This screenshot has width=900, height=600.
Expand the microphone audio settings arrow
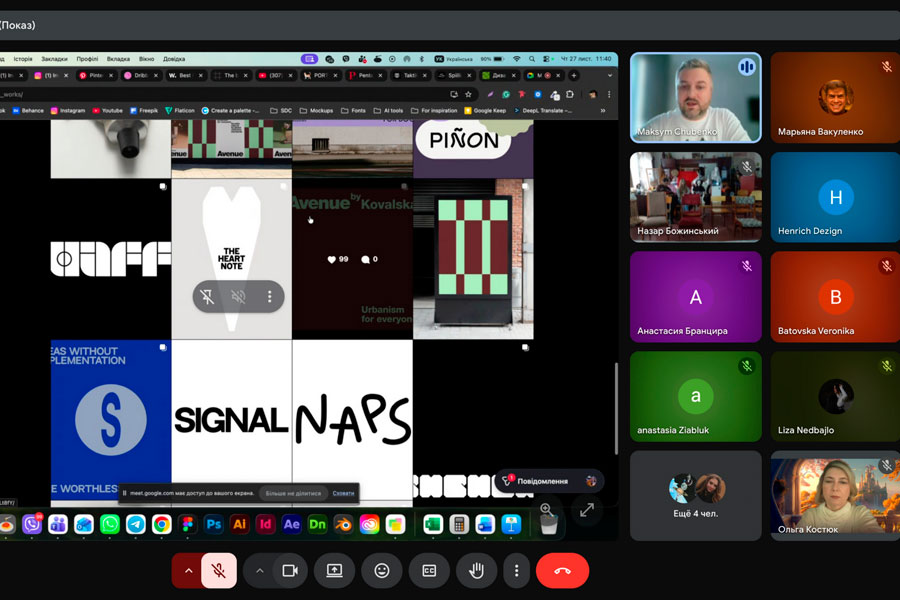pyautogui.click(x=186, y=570)
